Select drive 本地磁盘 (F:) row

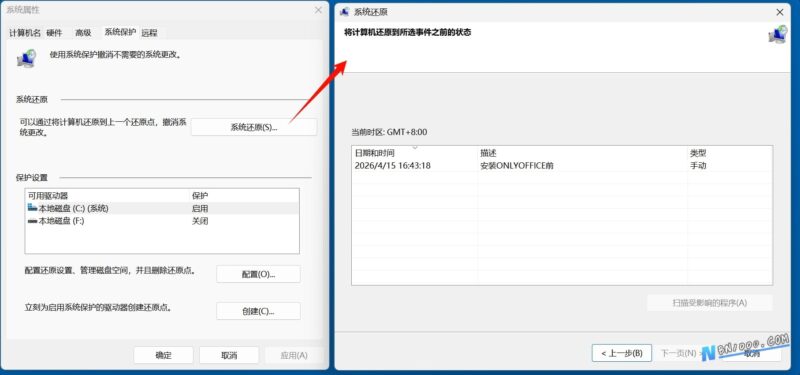point(162,221)
